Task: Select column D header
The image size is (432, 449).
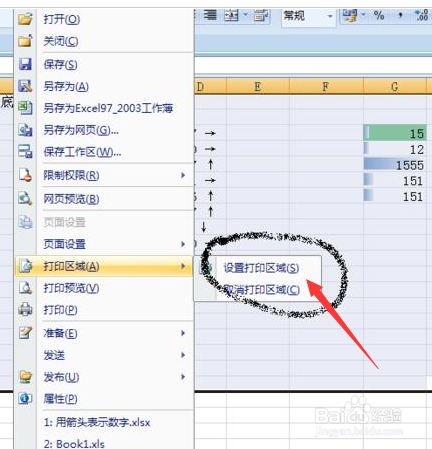Action: pos(210,87)
